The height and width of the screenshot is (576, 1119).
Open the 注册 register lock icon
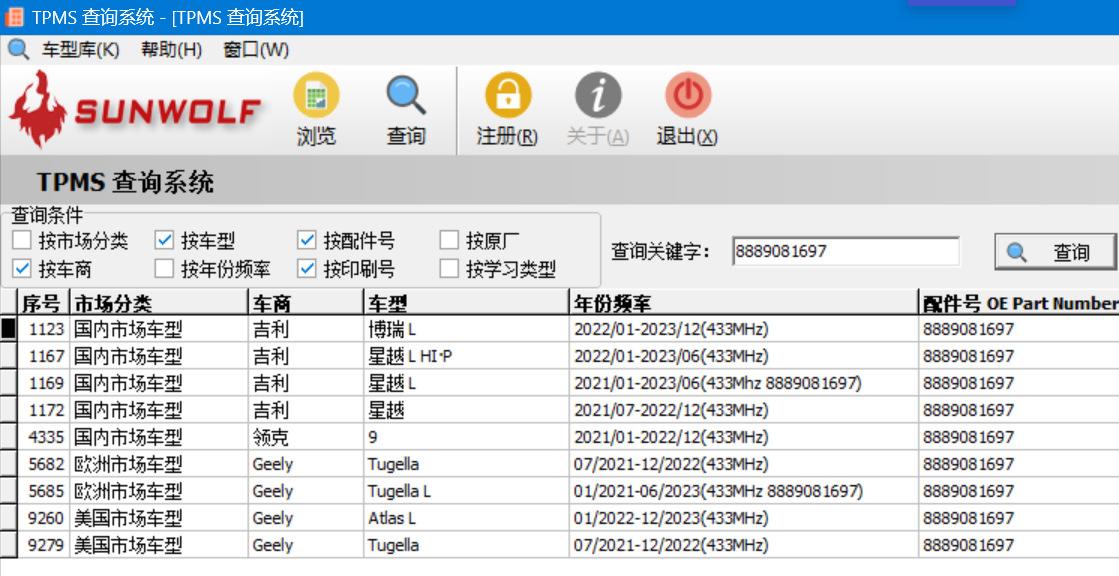click(x=507, y=97)
